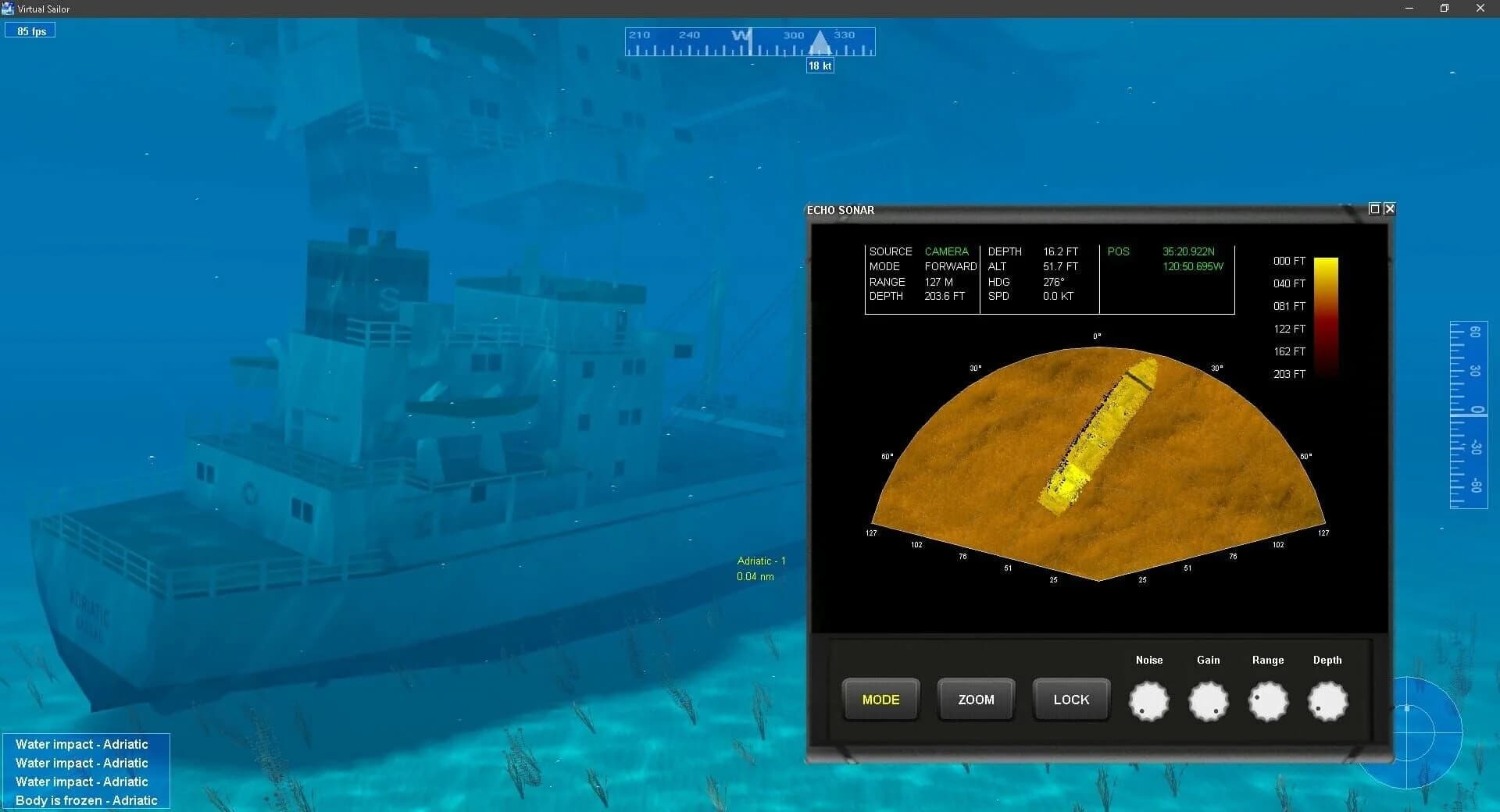Click the compass heading ribbon at top
Image resolution: width=1500 pixels, height=812 pixels.
(749, 41)
